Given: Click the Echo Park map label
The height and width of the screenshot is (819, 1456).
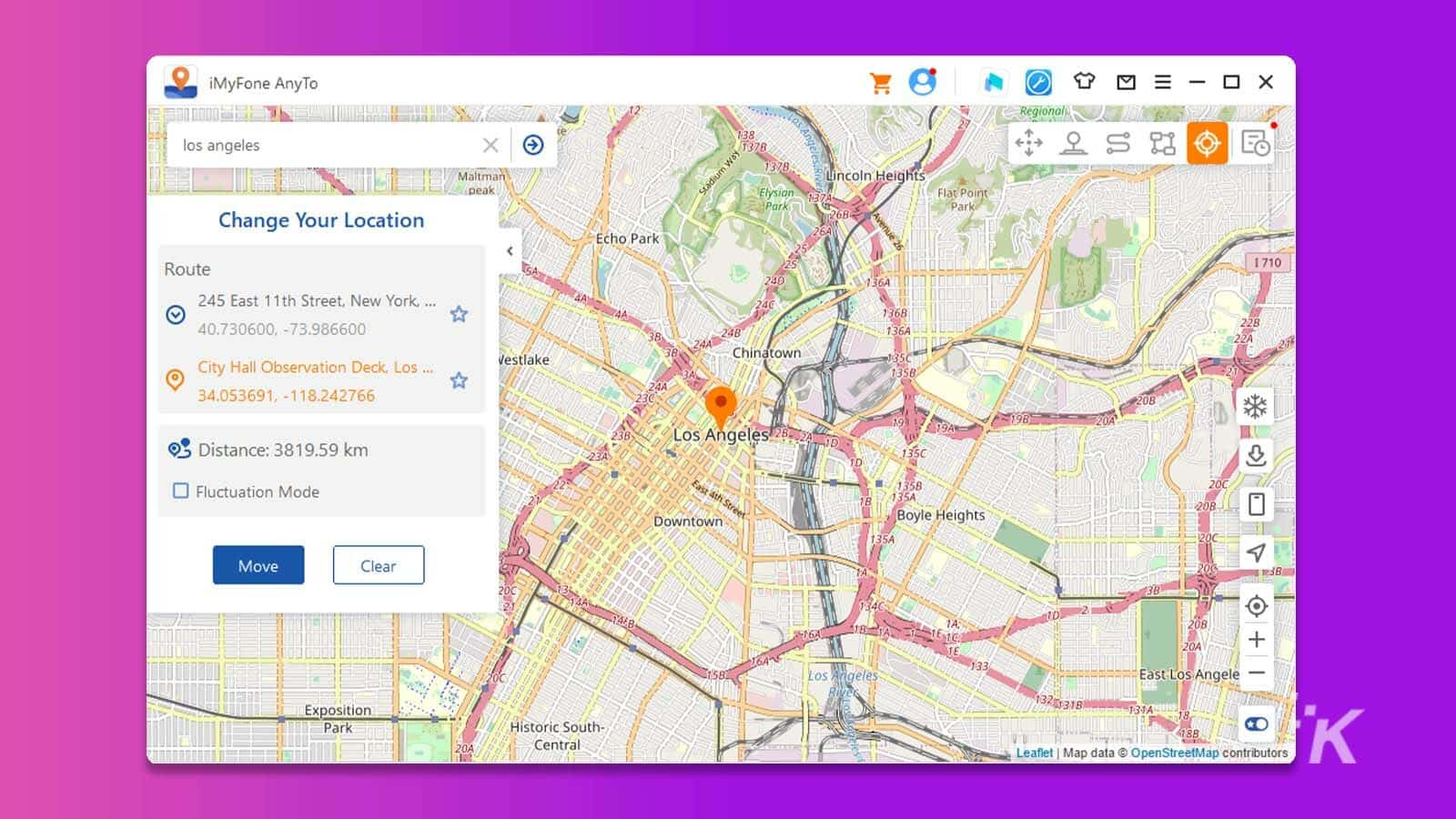Looking at the screenshot, I should tap(627, 238).
